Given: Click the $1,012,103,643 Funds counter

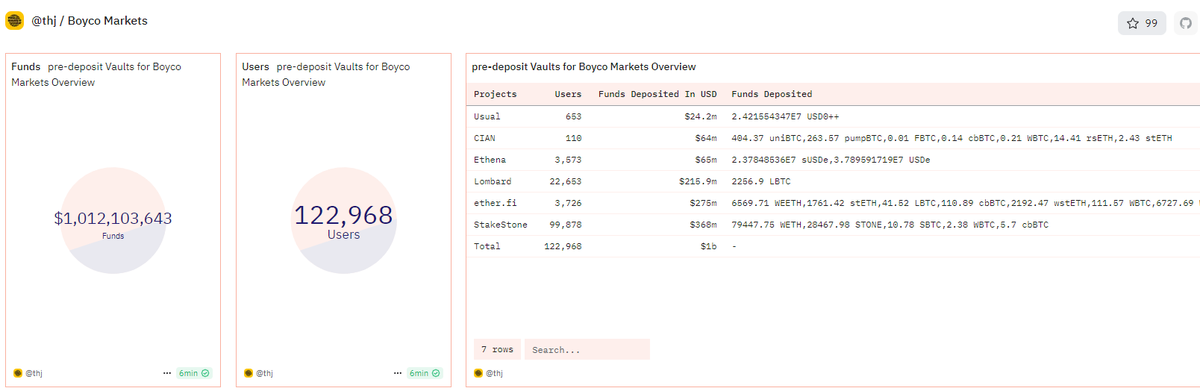Looking at the screenshot, I should point(113,218).
